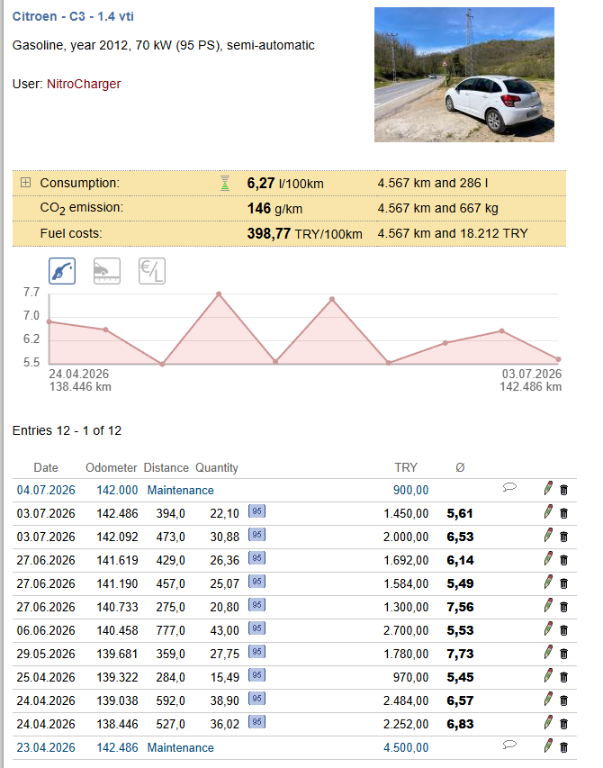
Task: Open the NitroCharger user profile
Action: pos(84,84)
